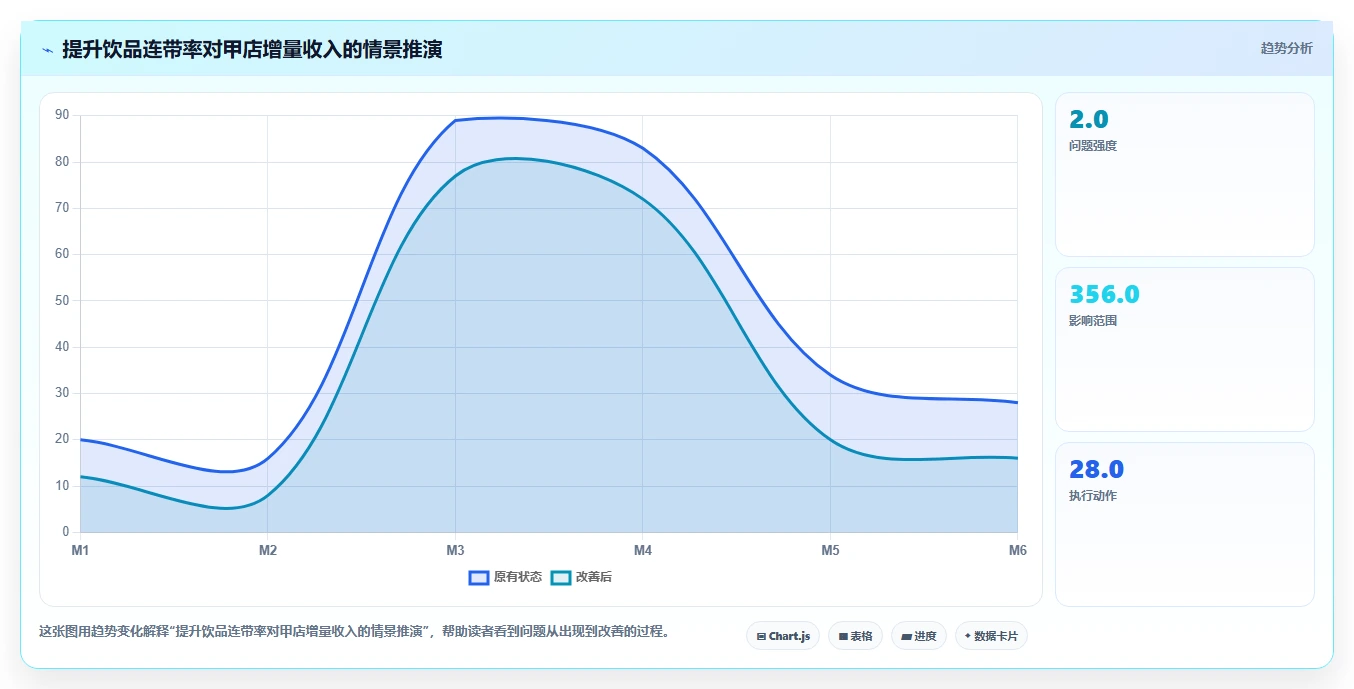Click the M6 x-axis label
The width and height of the screenshot is (1354, 689).
pyautogui.click(x=1017, y=550)
